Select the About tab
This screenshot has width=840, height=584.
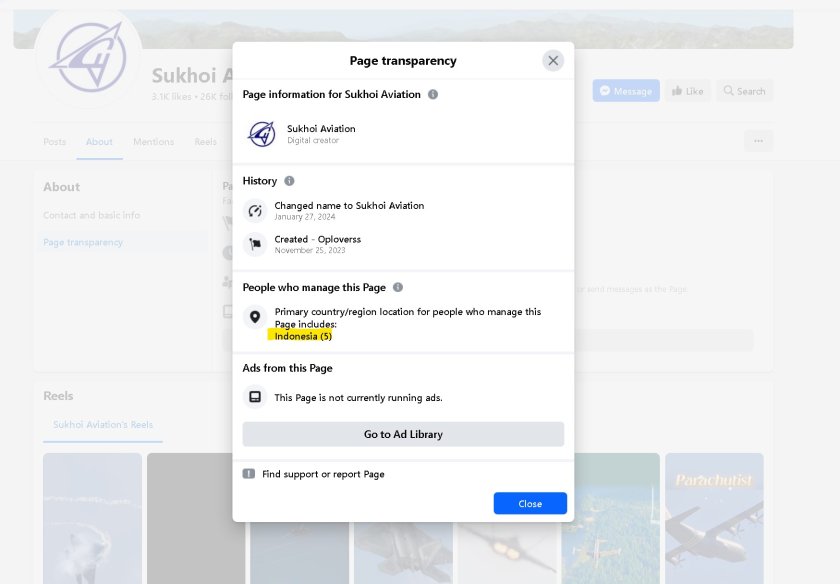(99, 142)
